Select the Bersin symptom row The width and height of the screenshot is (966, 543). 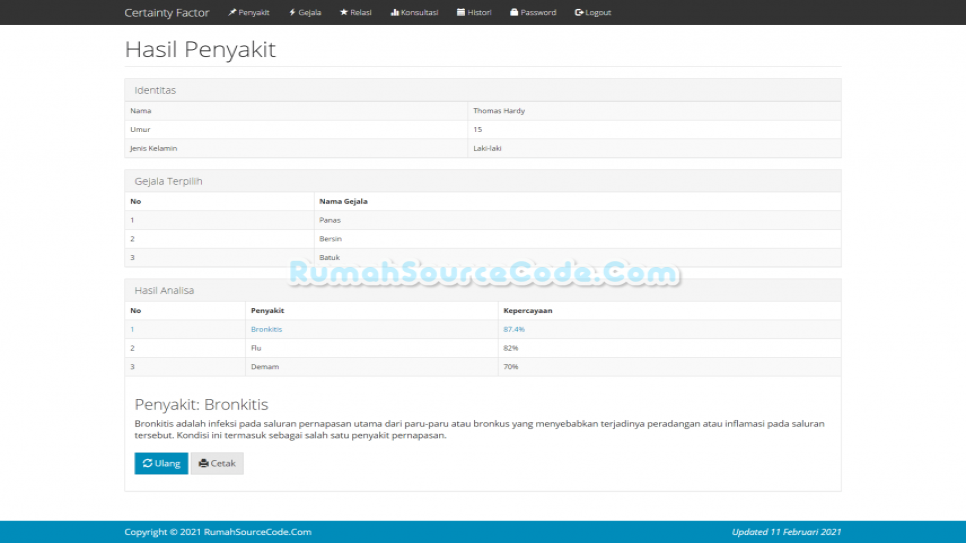[483, 239]
